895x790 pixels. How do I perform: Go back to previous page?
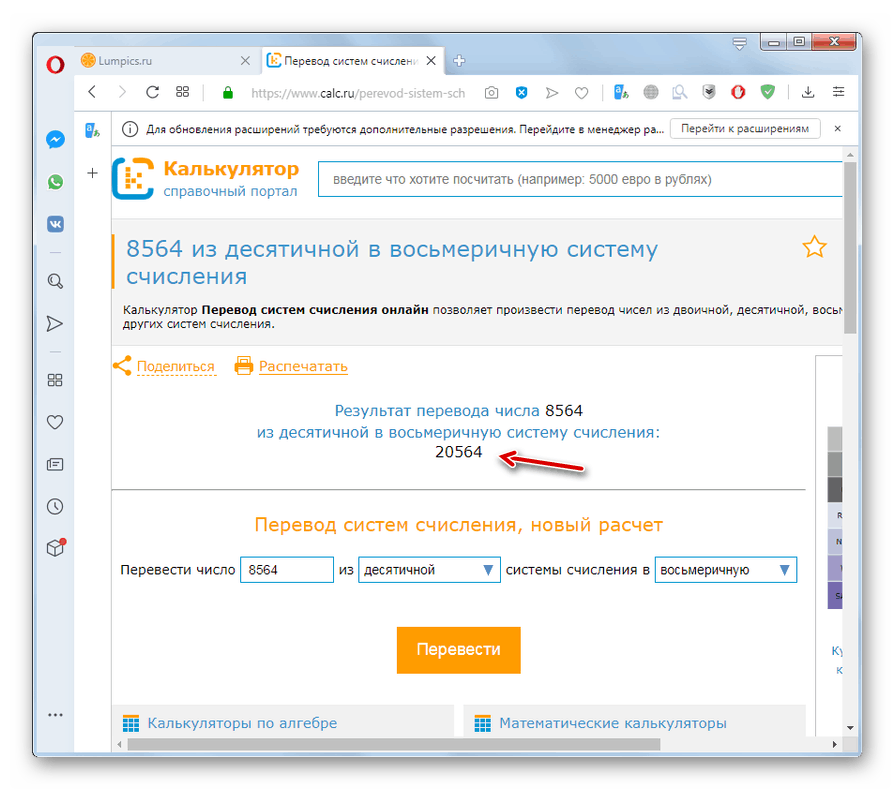[x=92, y=92]
